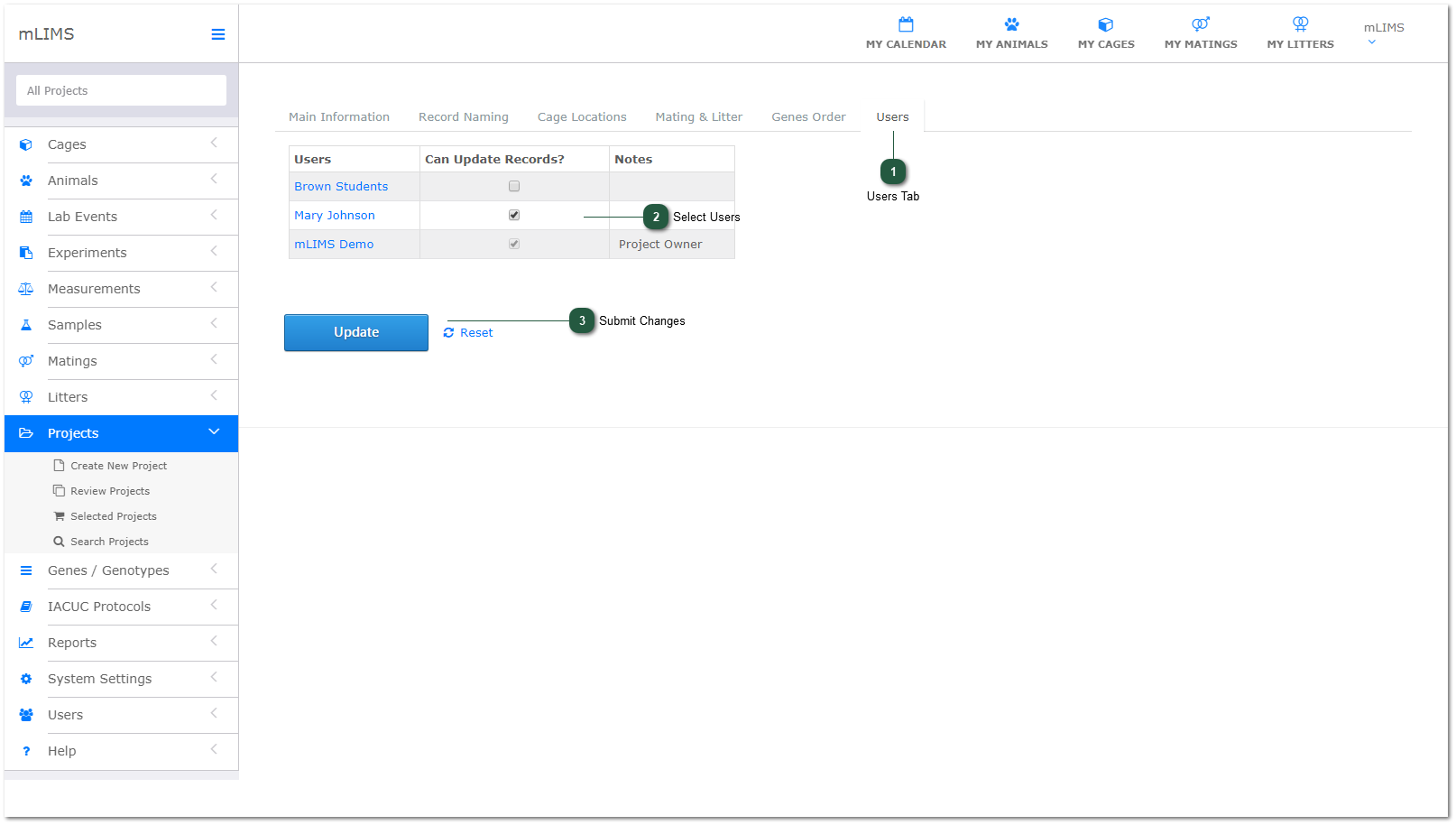Click the Reset link
Viewport: 1456px width, 825px height.
(x=476, y=333)
